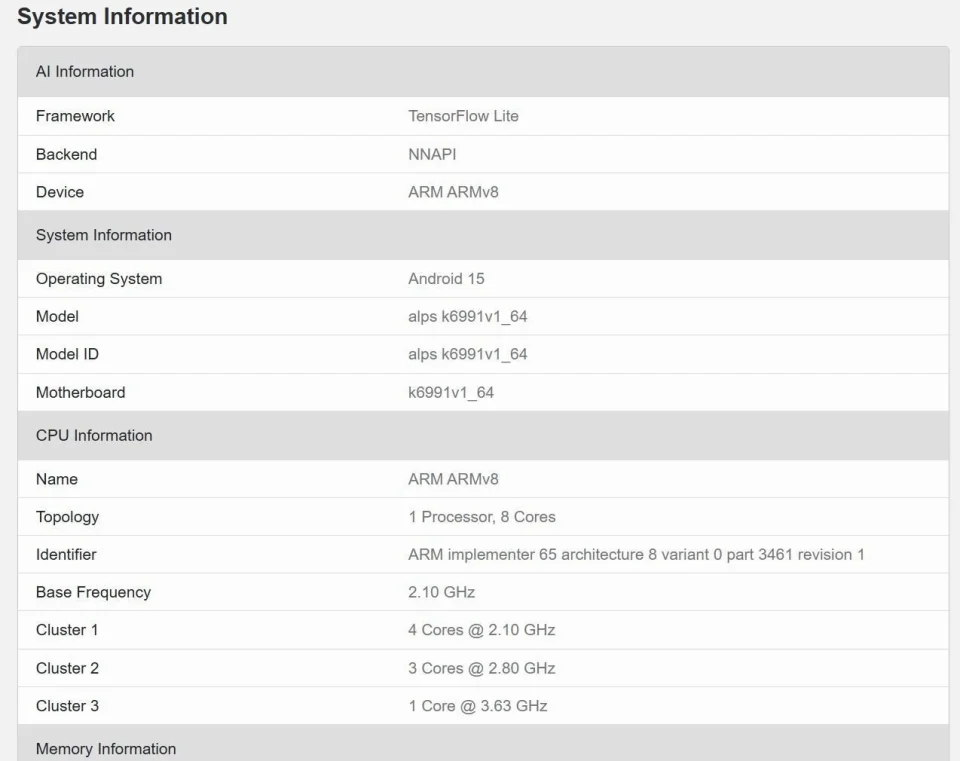Click the 1 Processor, 8 Cores value
960x761 pixels.
481,517
